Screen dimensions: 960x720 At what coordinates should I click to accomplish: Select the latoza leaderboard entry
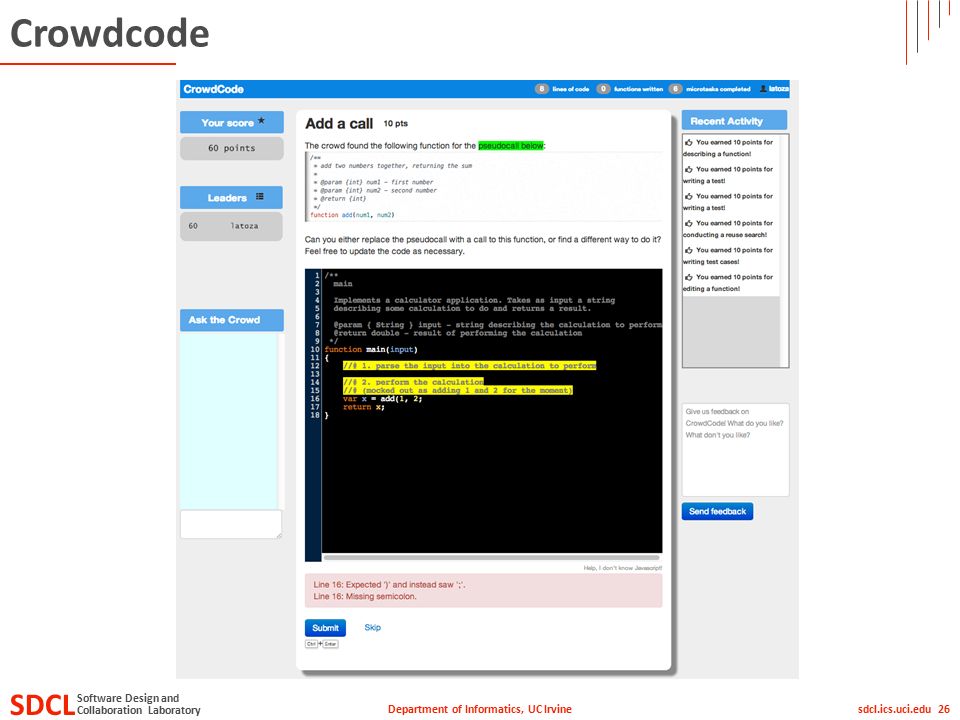point(231,226)
